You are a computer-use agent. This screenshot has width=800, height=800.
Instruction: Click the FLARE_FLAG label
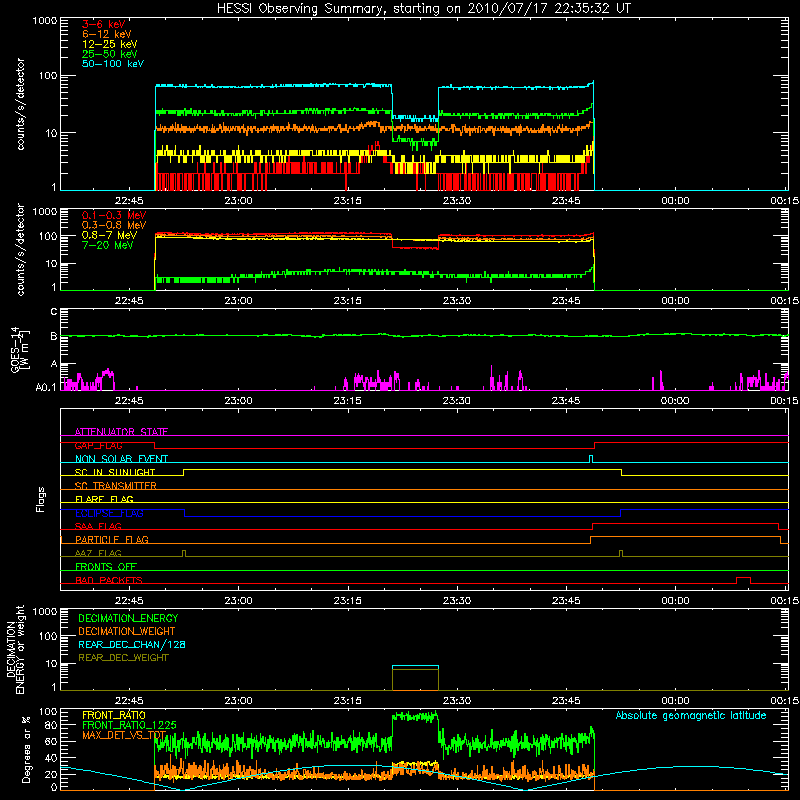pyautogui.click(x=104, y=499)
